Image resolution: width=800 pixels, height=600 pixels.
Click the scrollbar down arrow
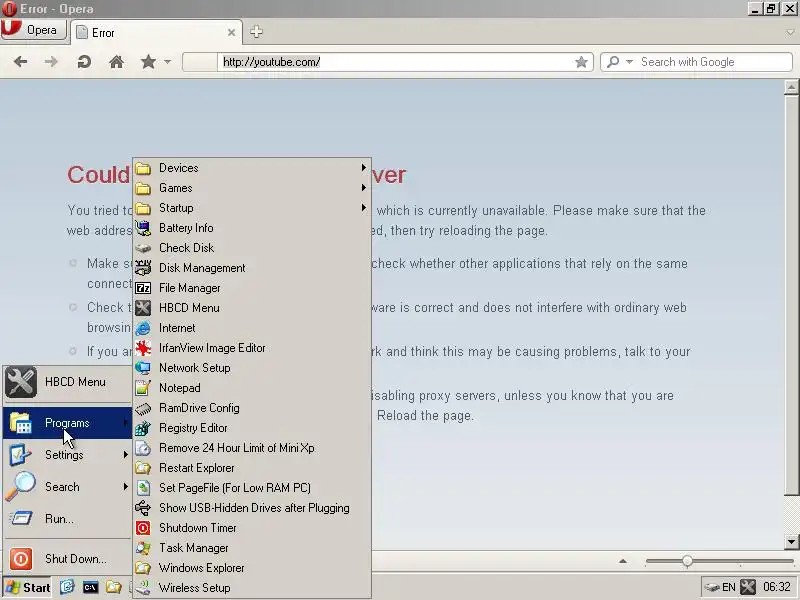point(791,542)
